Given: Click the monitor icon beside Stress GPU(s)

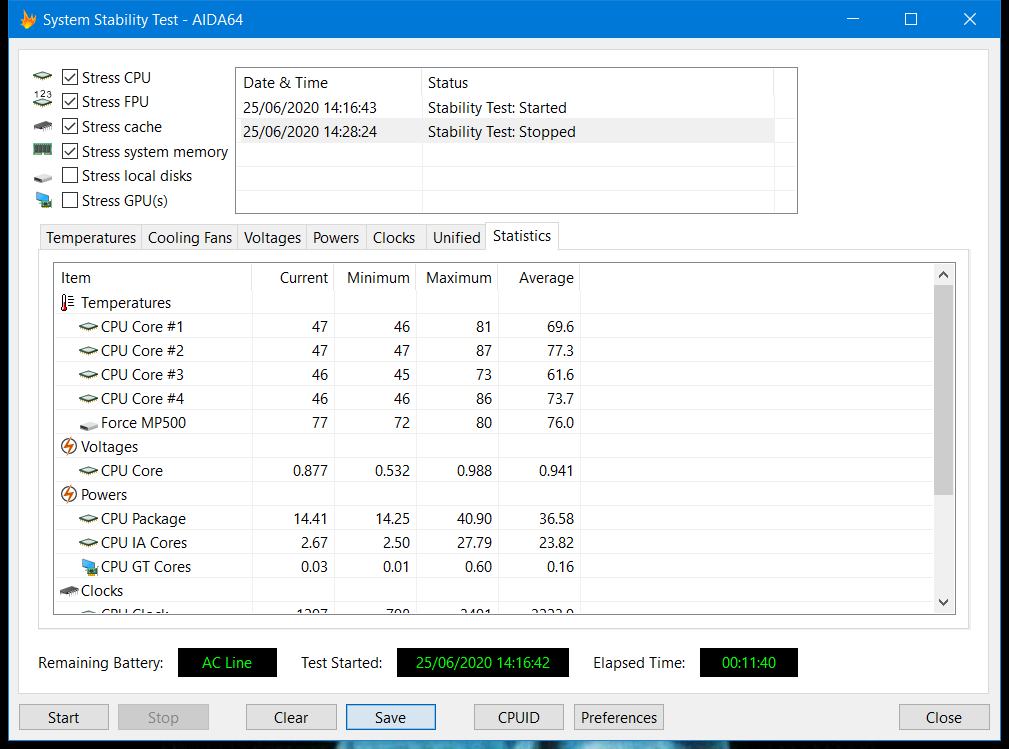Looking at the screenshot, I should [x=44, y=200].
